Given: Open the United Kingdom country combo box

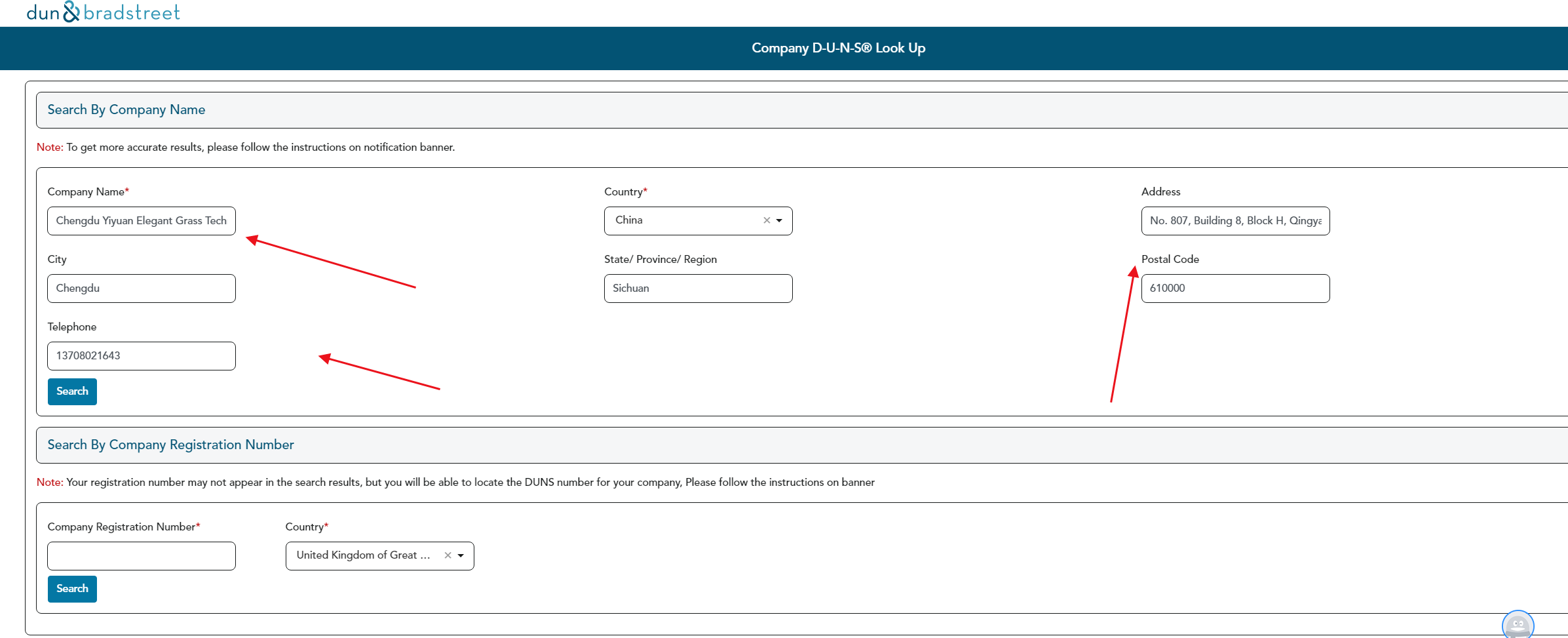Looking at the screenshot, I should [379, 556].
